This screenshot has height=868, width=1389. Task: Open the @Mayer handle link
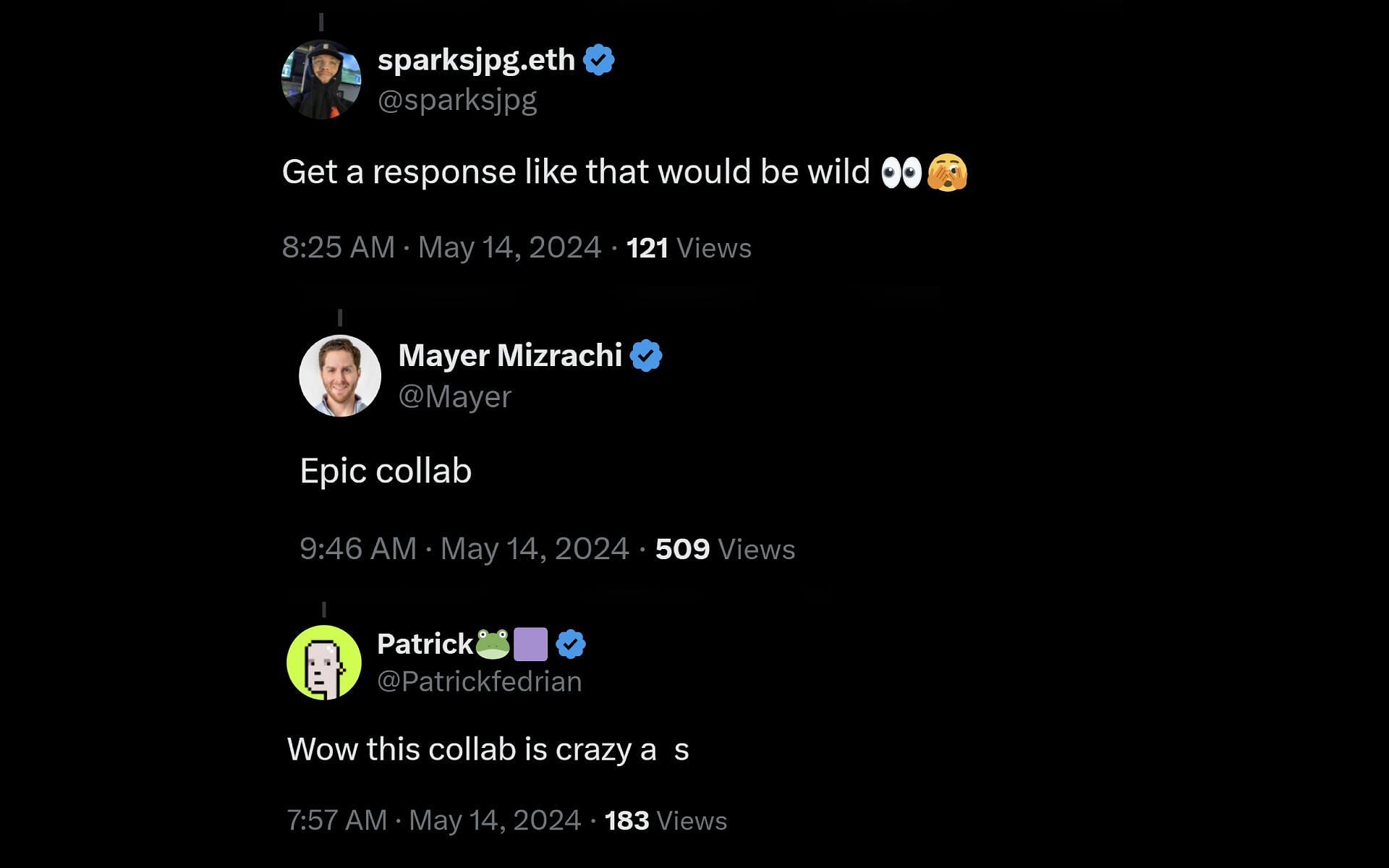[454, 396]
